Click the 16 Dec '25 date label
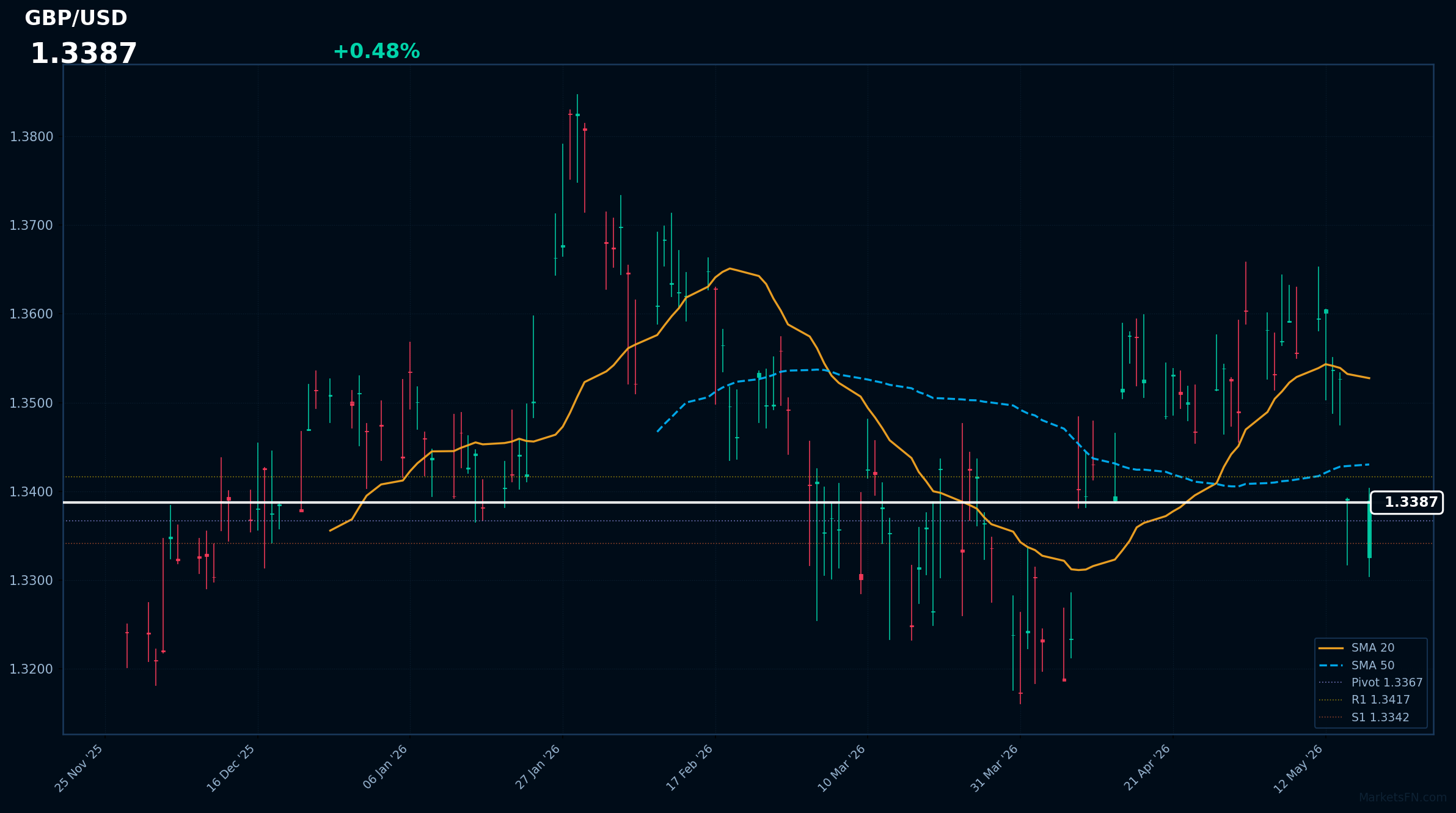1456x813 pixels. tap(231, 768)
